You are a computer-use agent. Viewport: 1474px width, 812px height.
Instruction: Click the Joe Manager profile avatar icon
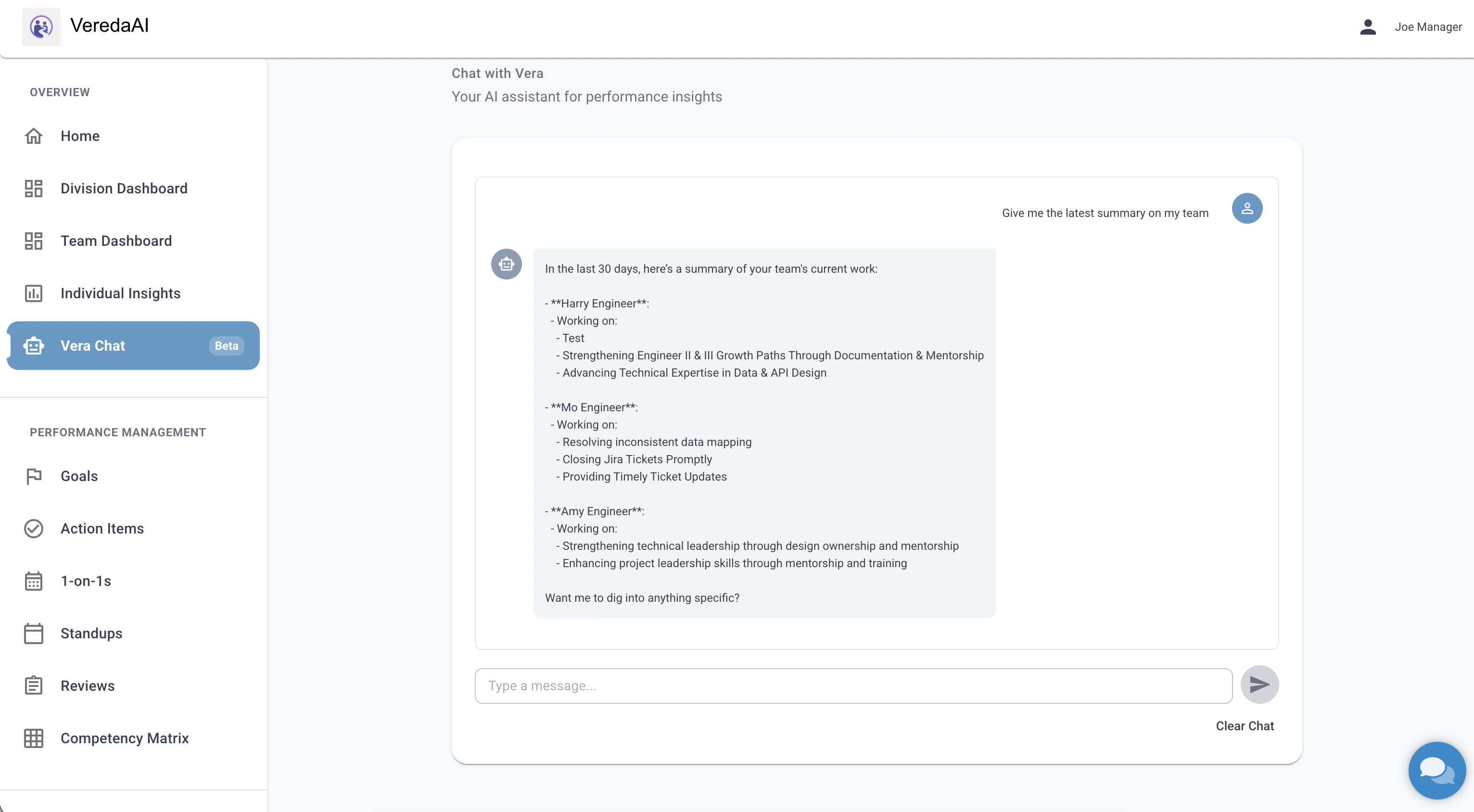click(1368, 27)
